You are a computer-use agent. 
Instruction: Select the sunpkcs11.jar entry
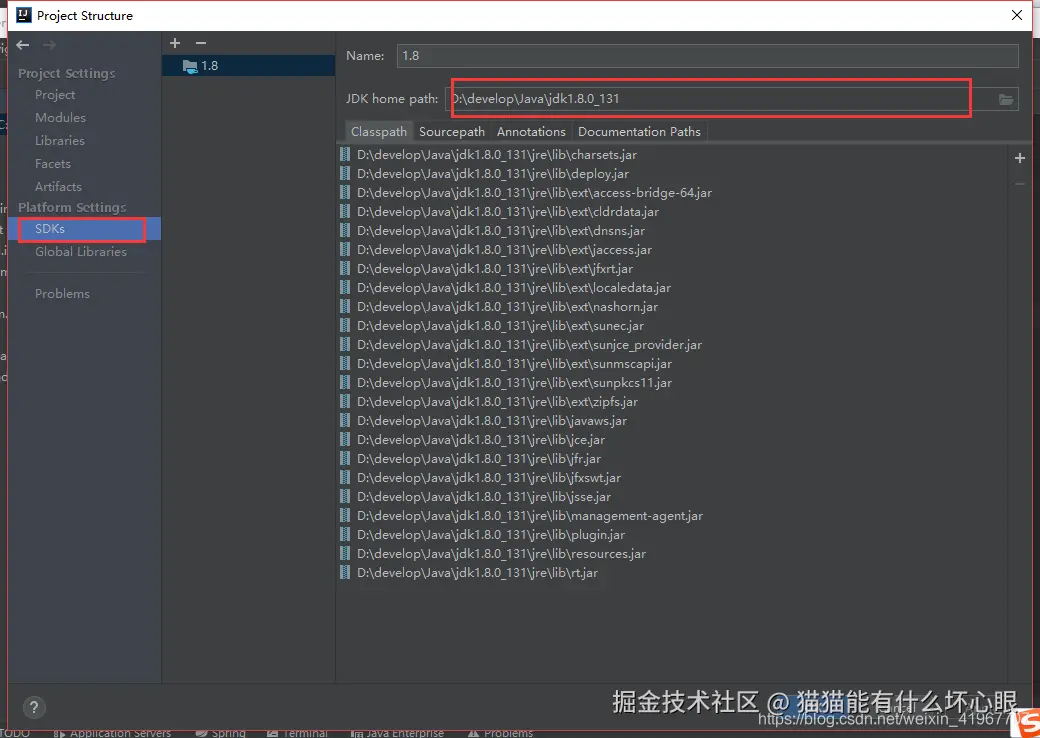pyautogui.click(x=515, y=383)
